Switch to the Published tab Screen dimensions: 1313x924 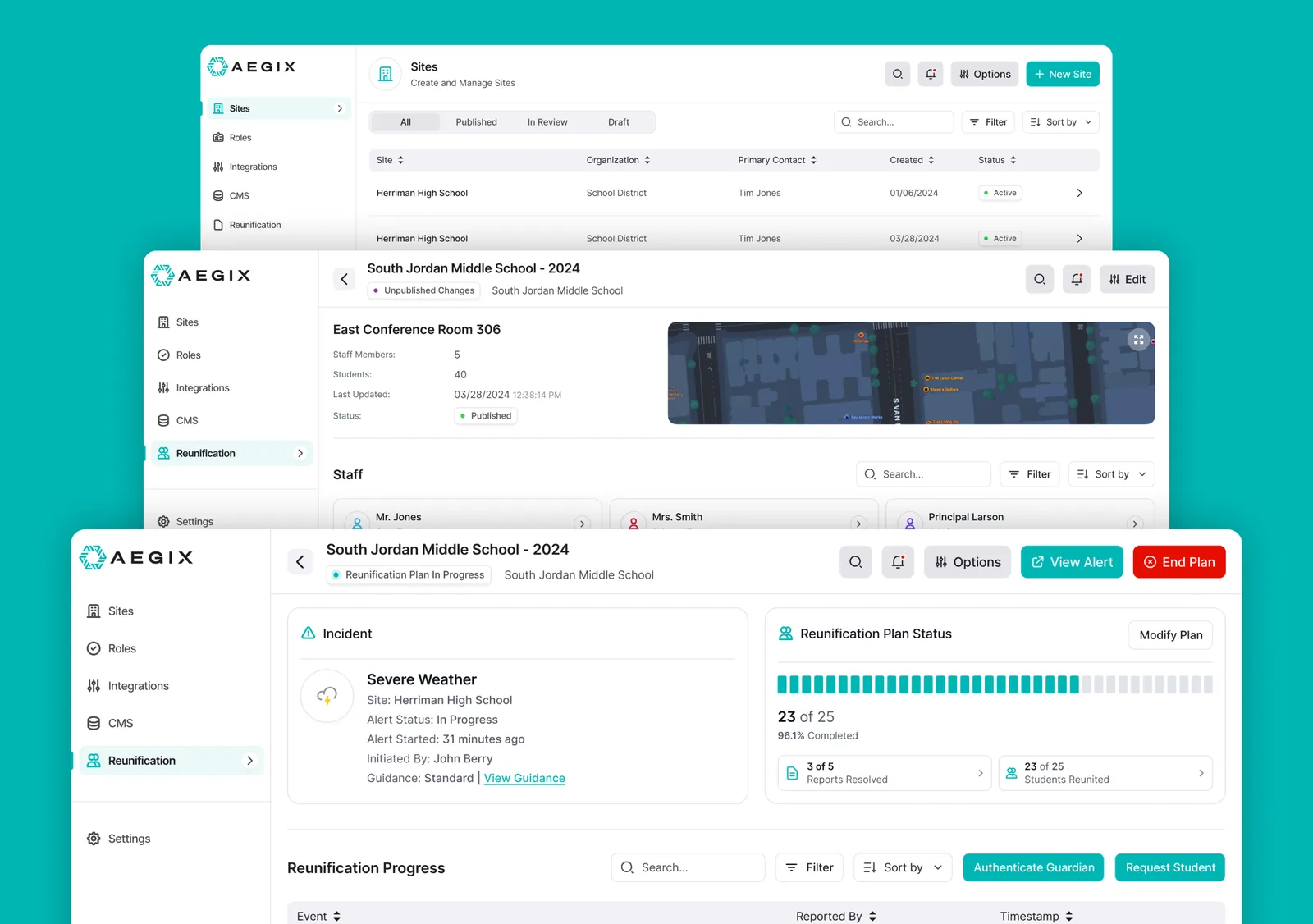click(476, 122)
